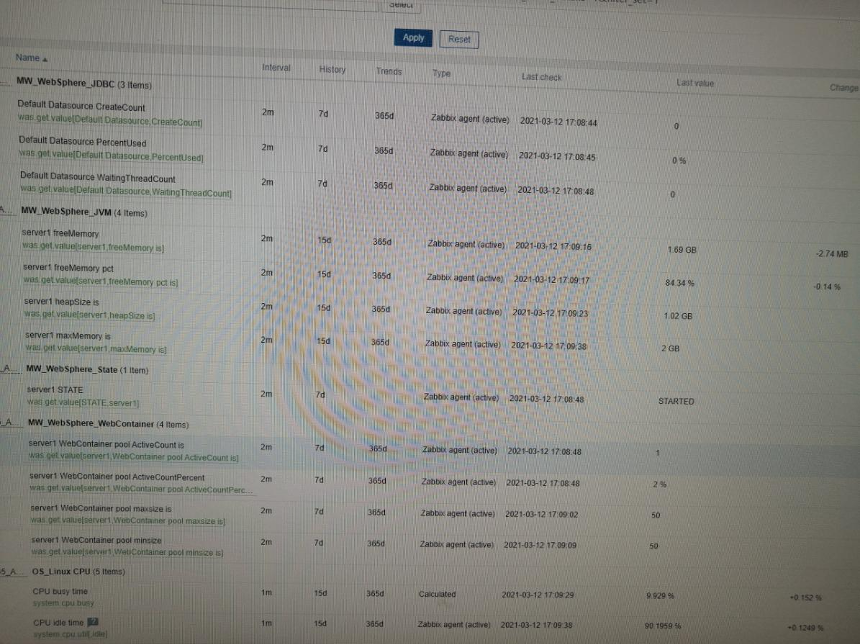
Task: Click the -0.14 % change value
Action: click(827, 286)
